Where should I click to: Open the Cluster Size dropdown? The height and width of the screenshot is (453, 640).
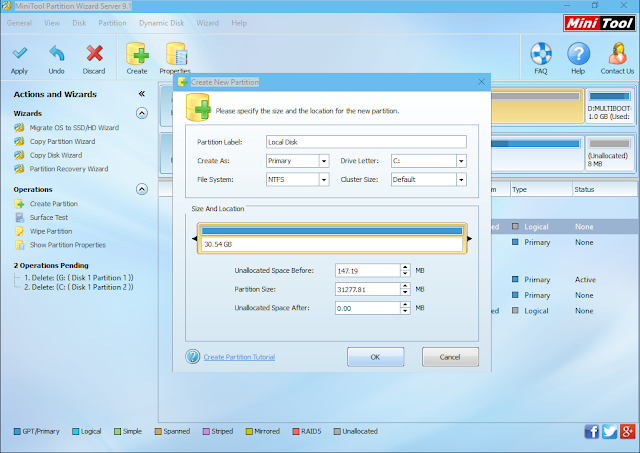461,180
